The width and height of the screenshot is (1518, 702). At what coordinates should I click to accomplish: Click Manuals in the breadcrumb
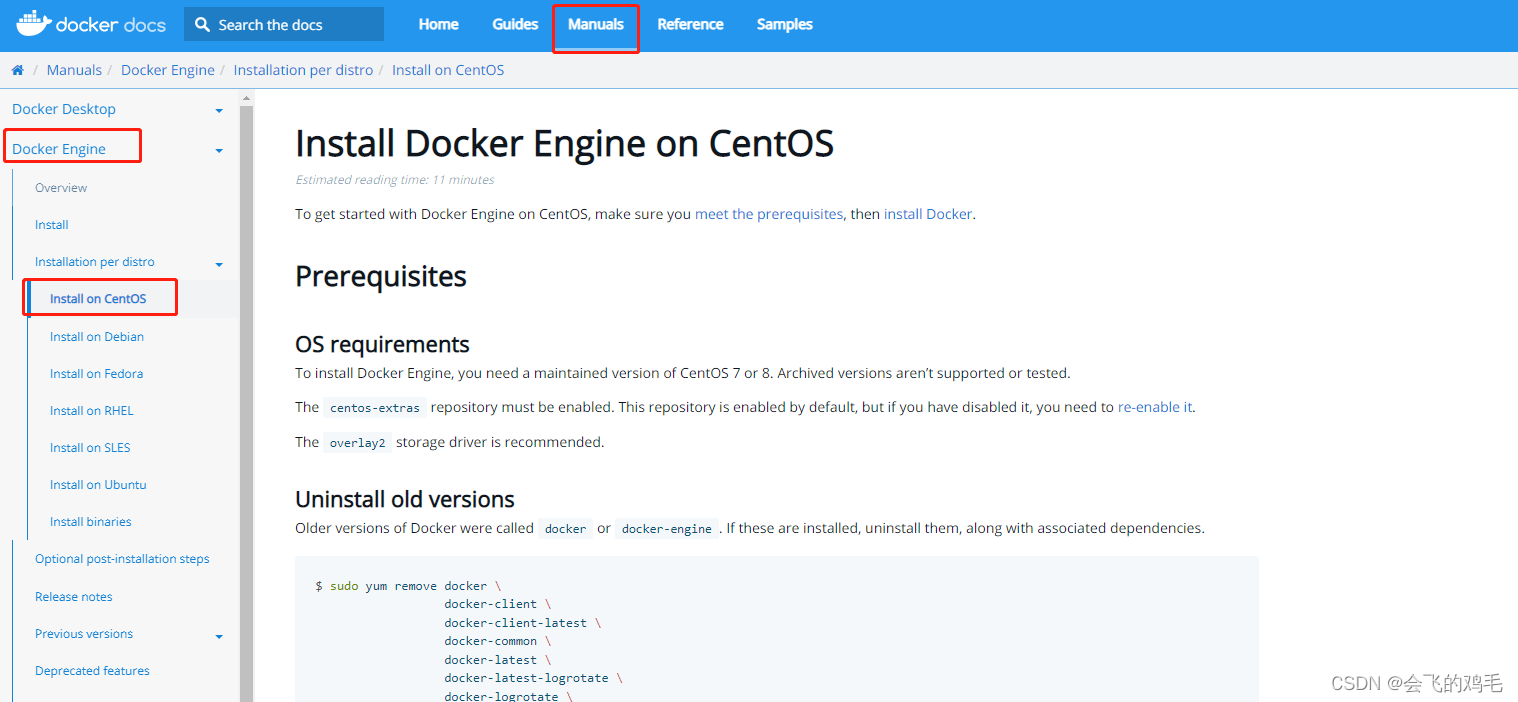coord(74,70)
